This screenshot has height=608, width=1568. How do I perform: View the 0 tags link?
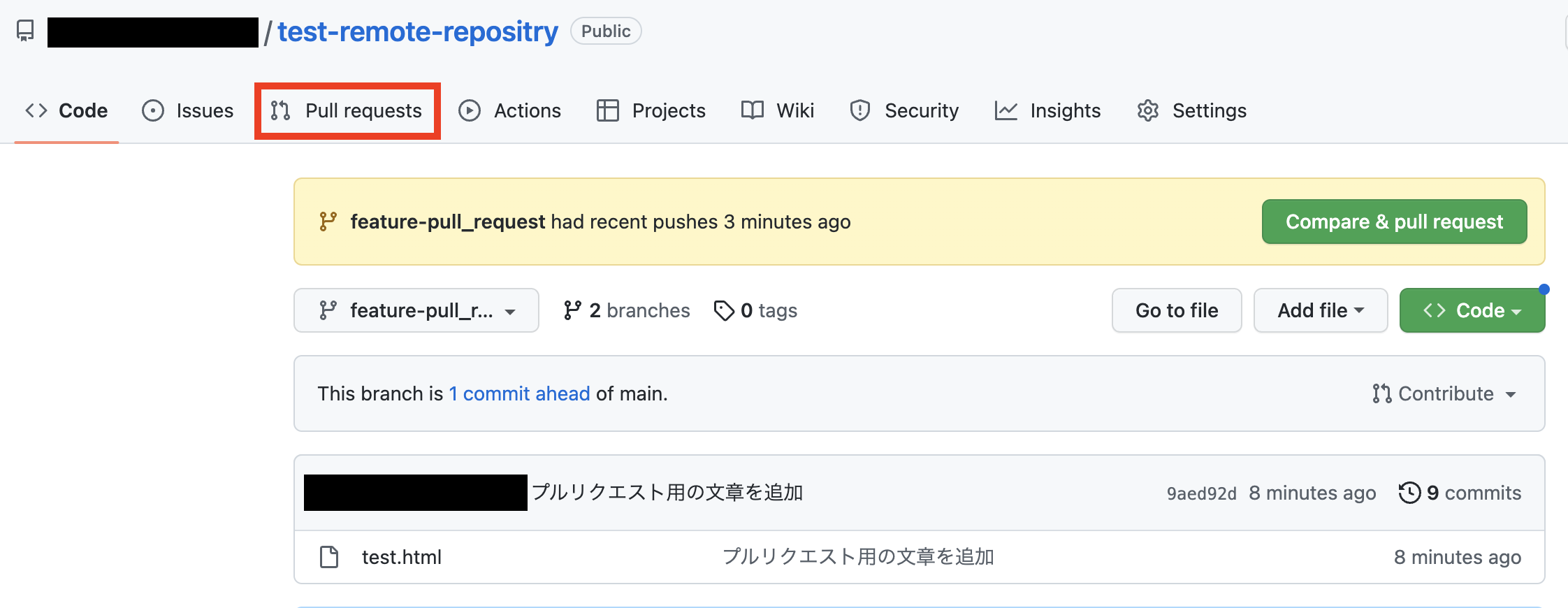pyautogui.click(x=755, y=310)
